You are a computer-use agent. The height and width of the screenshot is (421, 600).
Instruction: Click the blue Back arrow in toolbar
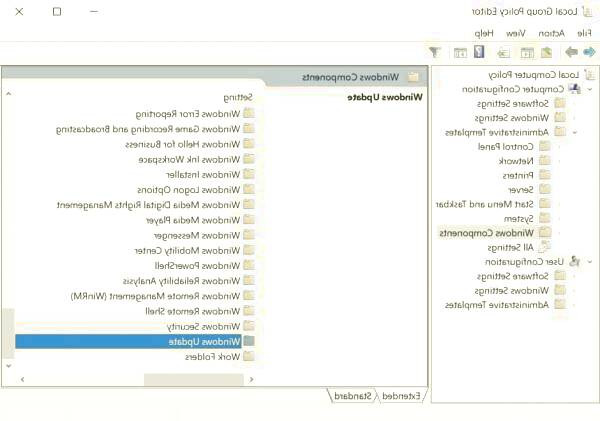pyautogui.click(x=589, y=52)
